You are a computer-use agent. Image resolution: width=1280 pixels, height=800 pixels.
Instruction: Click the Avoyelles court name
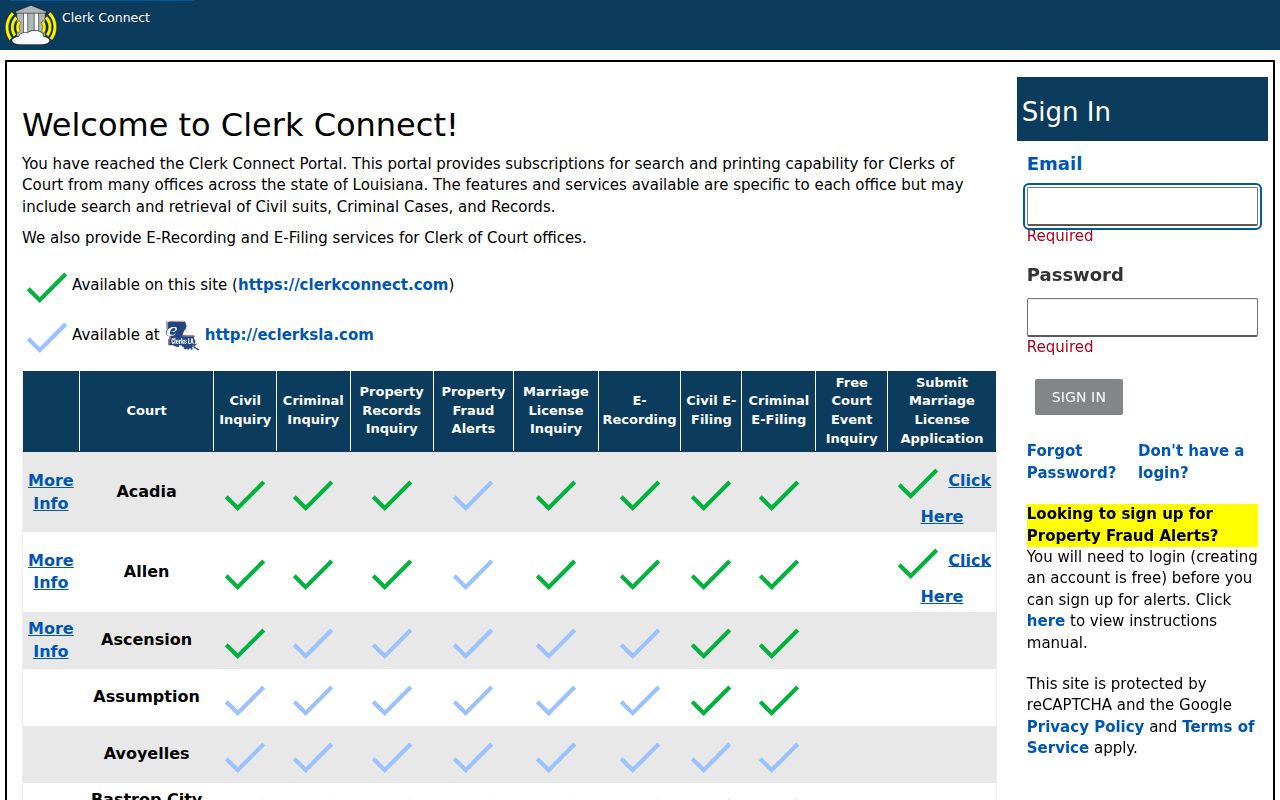click(146, 753)
